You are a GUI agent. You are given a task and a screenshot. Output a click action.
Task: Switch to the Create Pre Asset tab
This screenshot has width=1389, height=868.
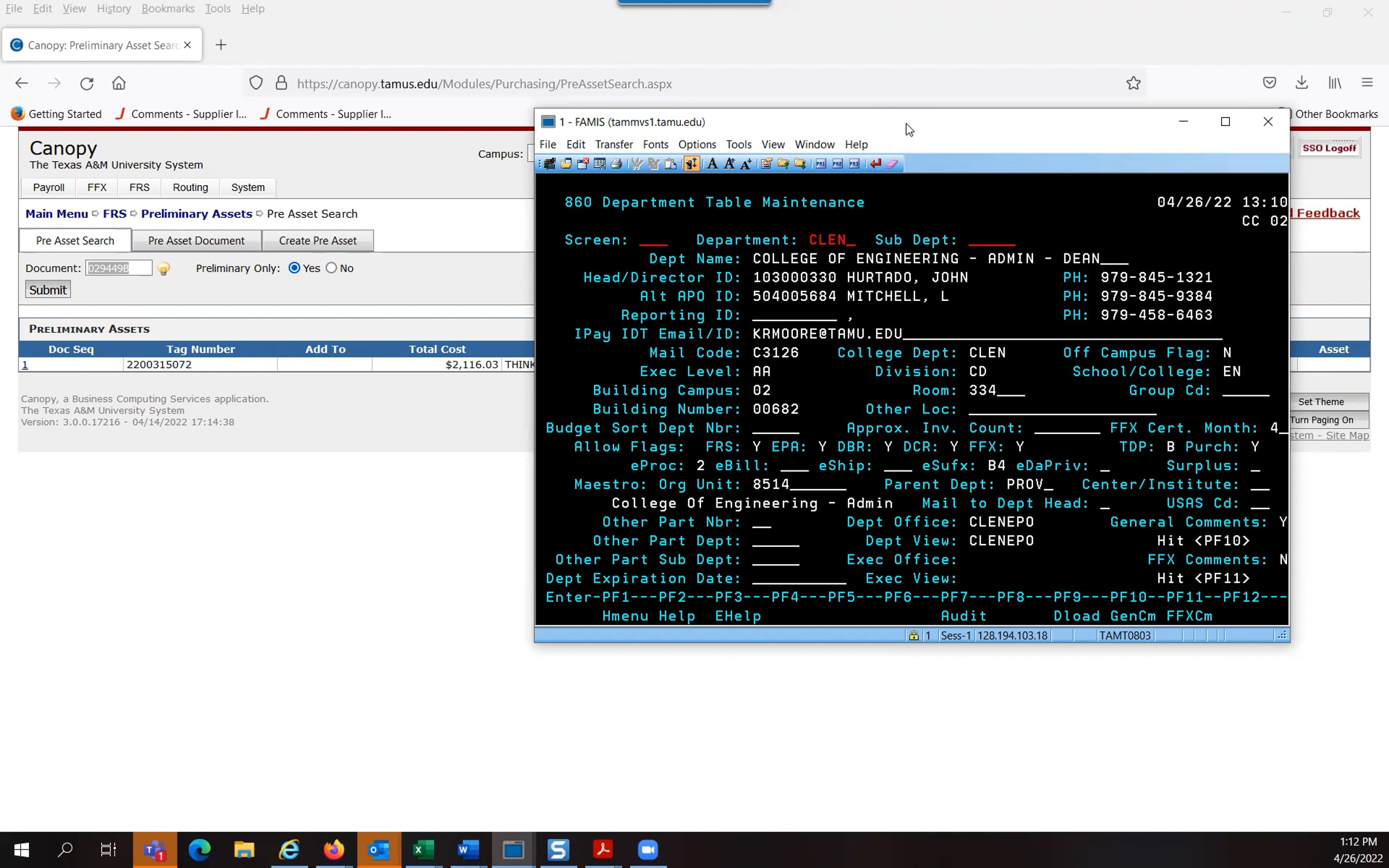point(318,241)
